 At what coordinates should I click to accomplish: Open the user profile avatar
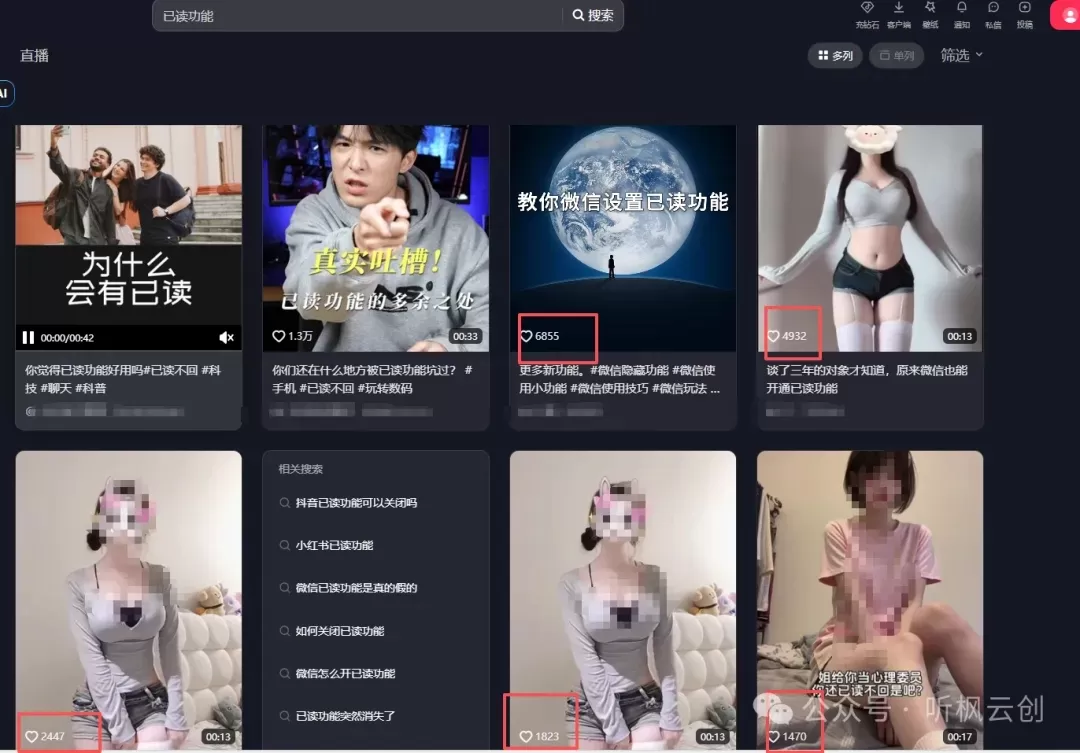coord(1067,14)
